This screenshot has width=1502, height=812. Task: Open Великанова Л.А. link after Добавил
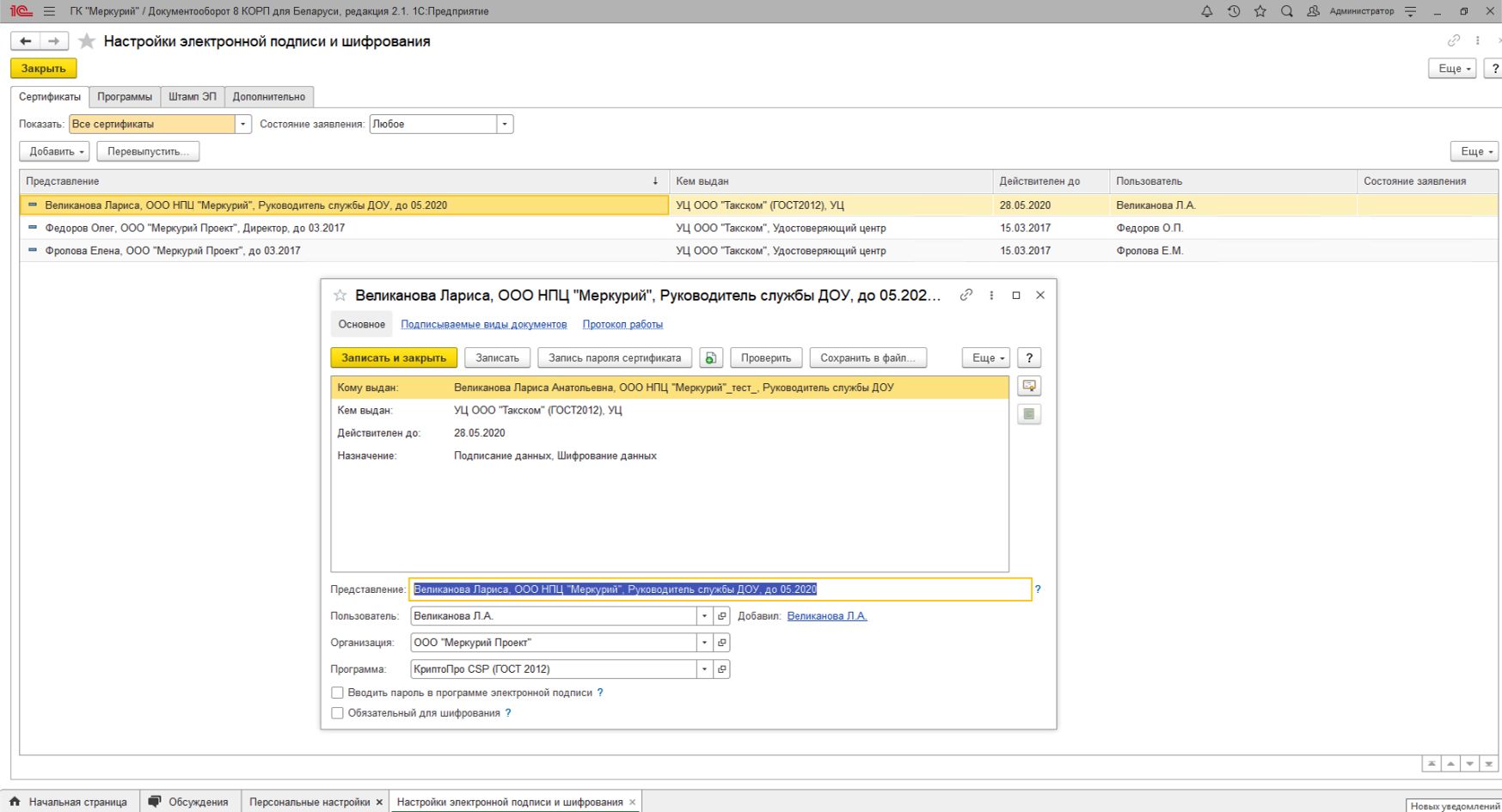click(827, 616)
